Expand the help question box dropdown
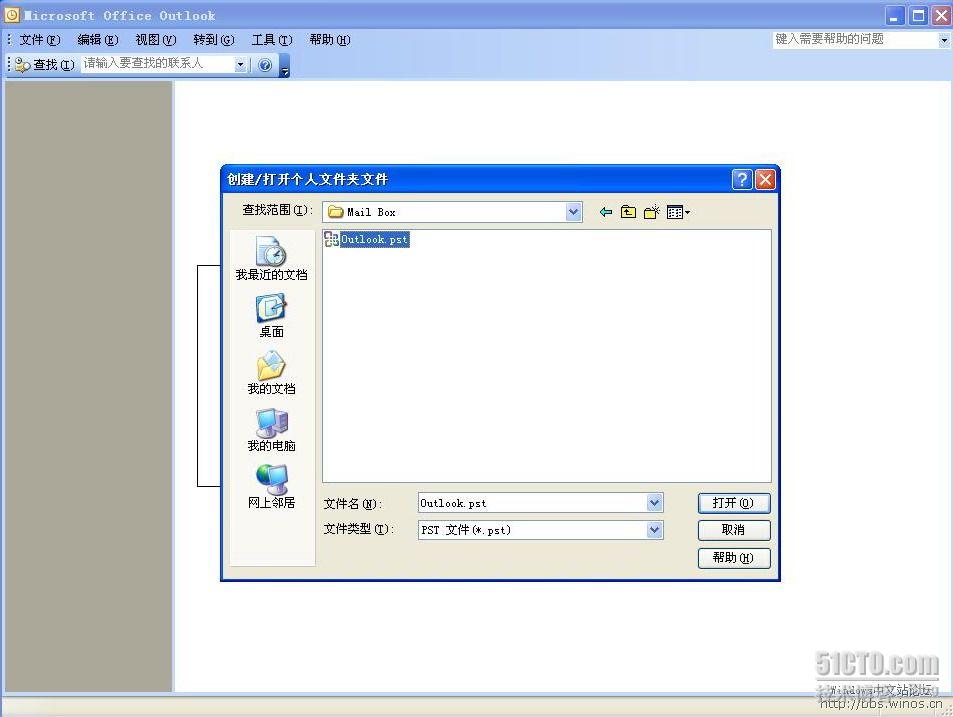The image size is (953, 717). point(943,40)
